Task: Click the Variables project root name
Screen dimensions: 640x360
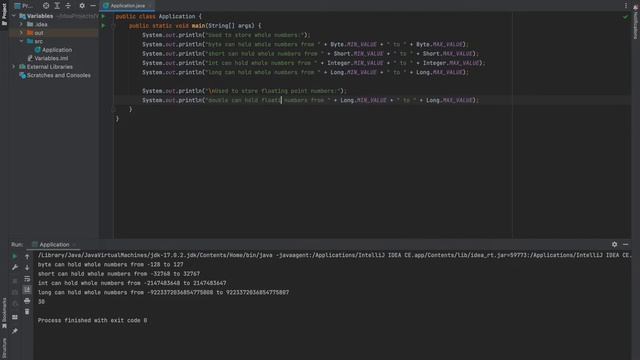Action: (x=40, y=16)
